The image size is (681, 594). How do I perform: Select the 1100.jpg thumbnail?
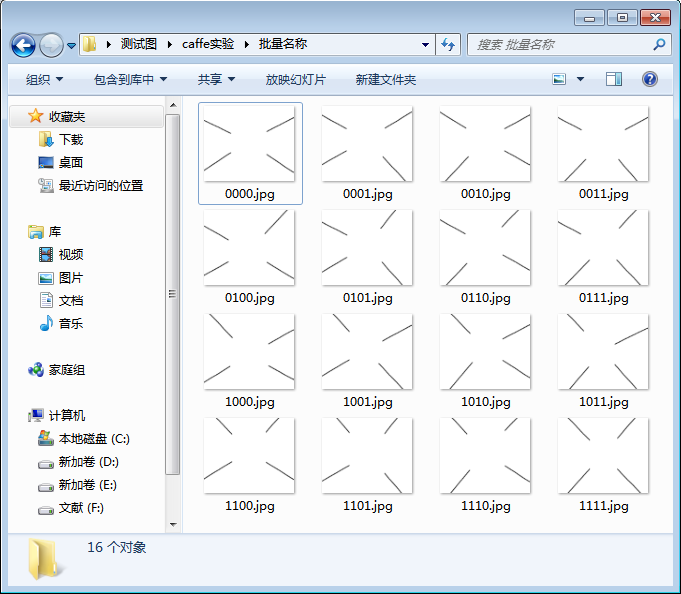(x=249, y=455)
